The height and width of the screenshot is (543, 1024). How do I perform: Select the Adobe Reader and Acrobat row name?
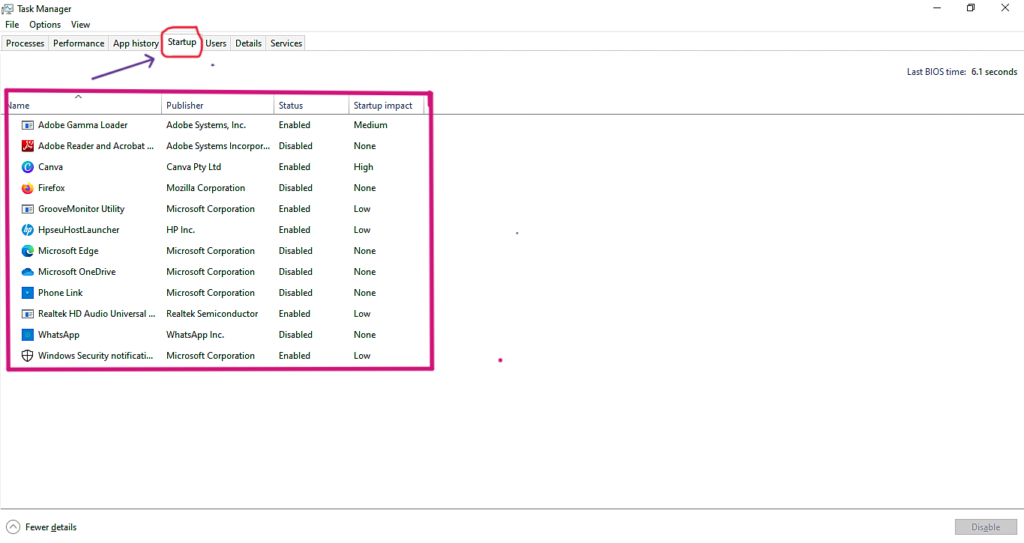[x=96, y=146]
